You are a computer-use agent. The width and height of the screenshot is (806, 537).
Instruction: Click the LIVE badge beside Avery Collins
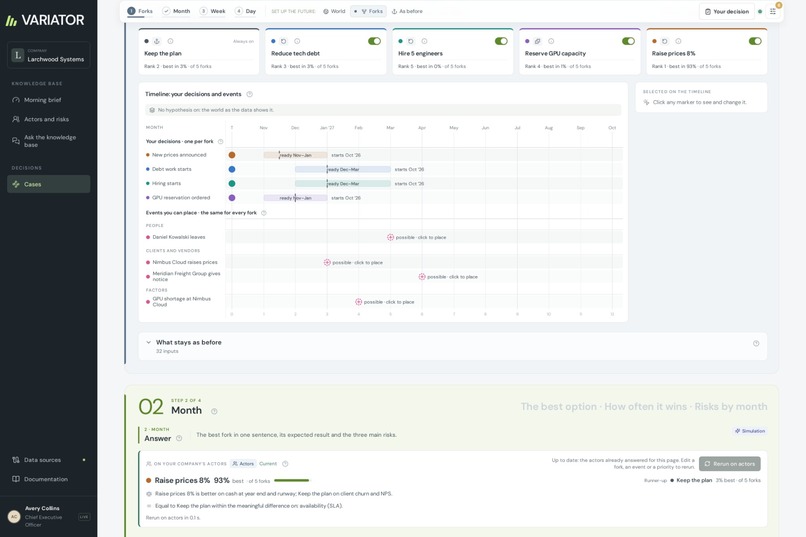click(x=84, y=517)
